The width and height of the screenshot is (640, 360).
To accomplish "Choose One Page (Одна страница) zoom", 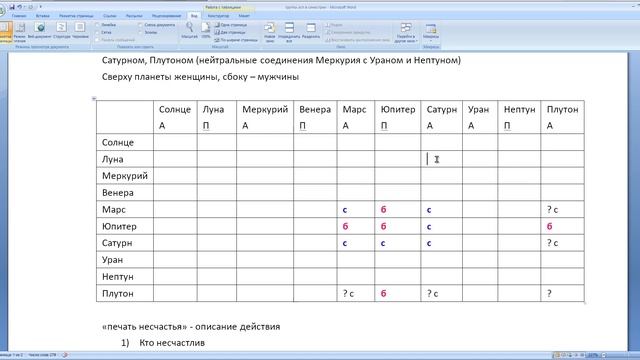I will pos(230,25).
